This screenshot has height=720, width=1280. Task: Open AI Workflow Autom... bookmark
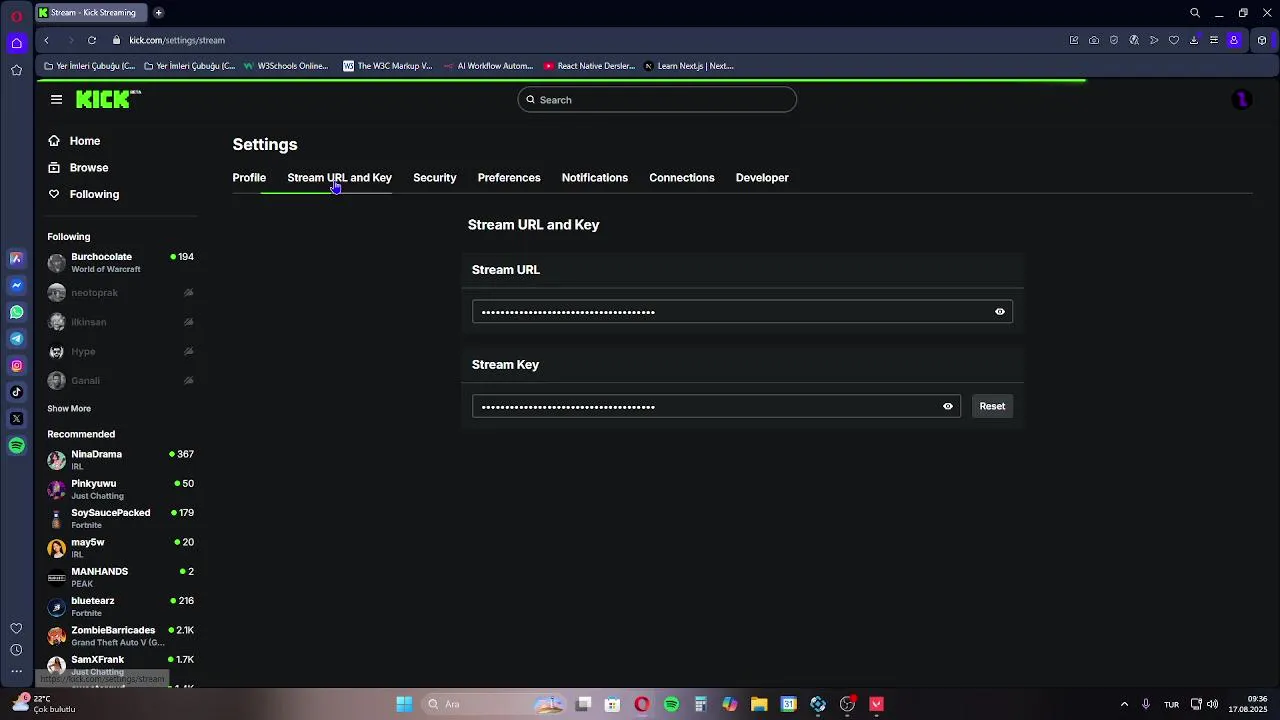point(488,66)
